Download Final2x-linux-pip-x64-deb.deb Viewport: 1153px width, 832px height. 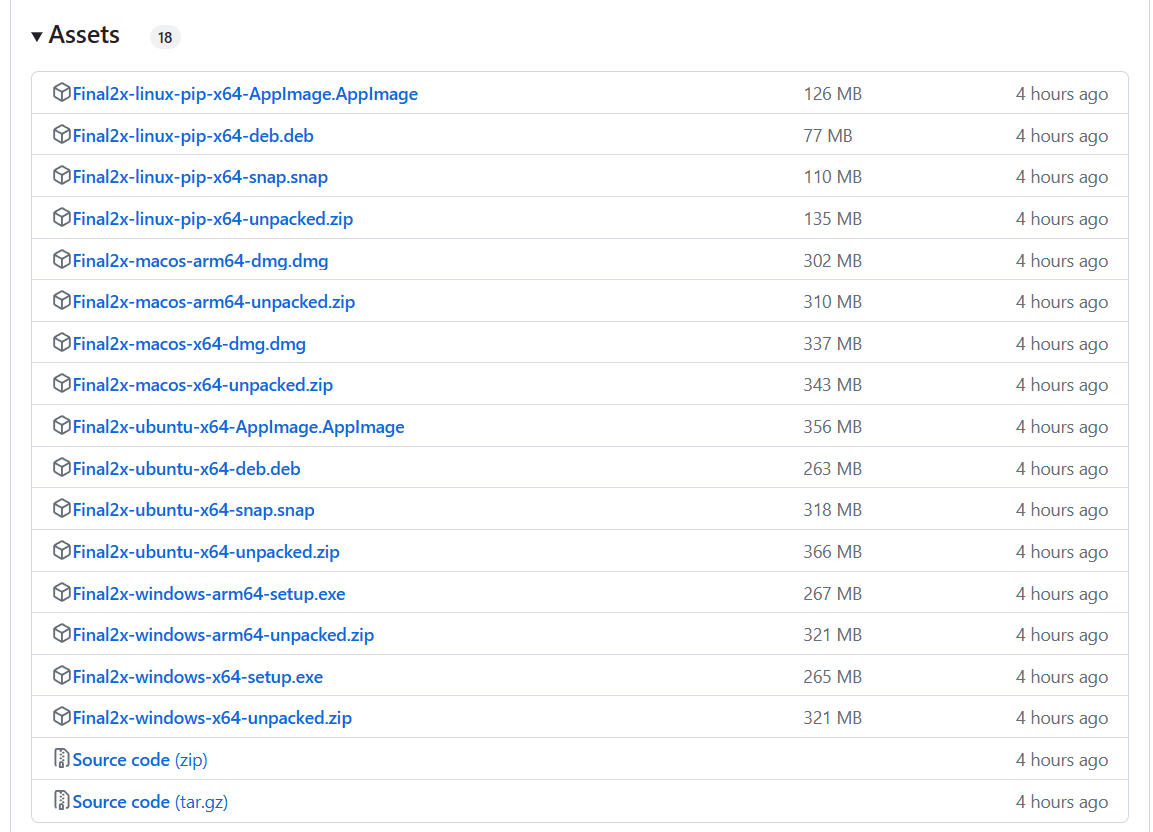193,136
